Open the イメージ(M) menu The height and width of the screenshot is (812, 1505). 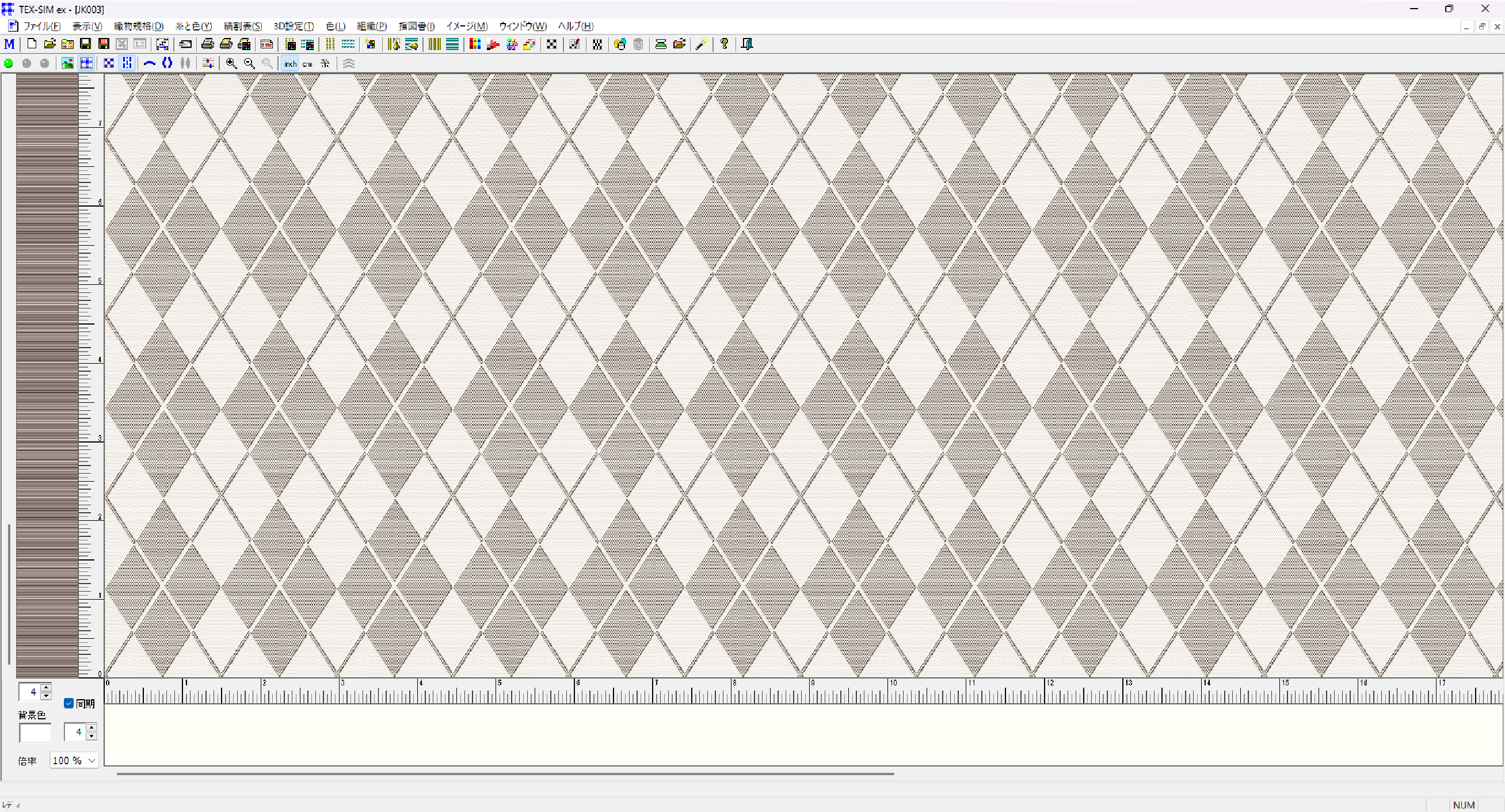[466, 26]
